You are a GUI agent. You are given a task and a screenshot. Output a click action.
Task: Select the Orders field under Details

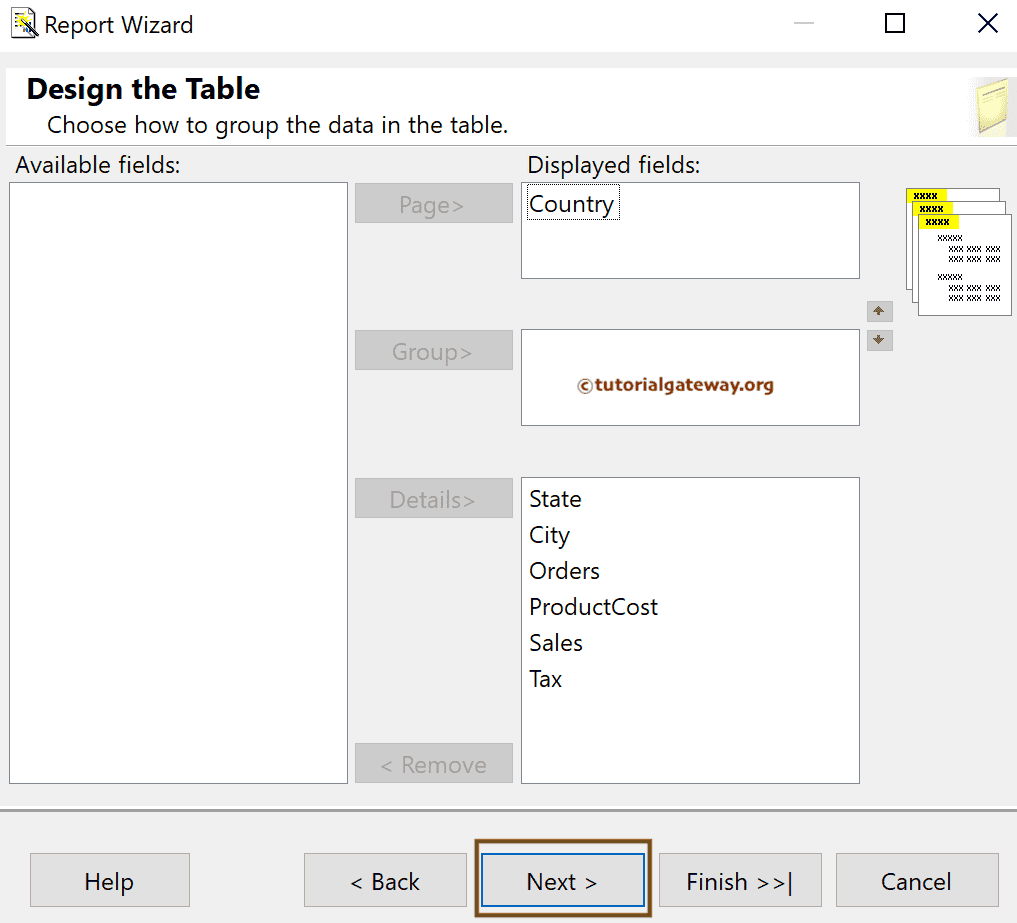point(563,570)
